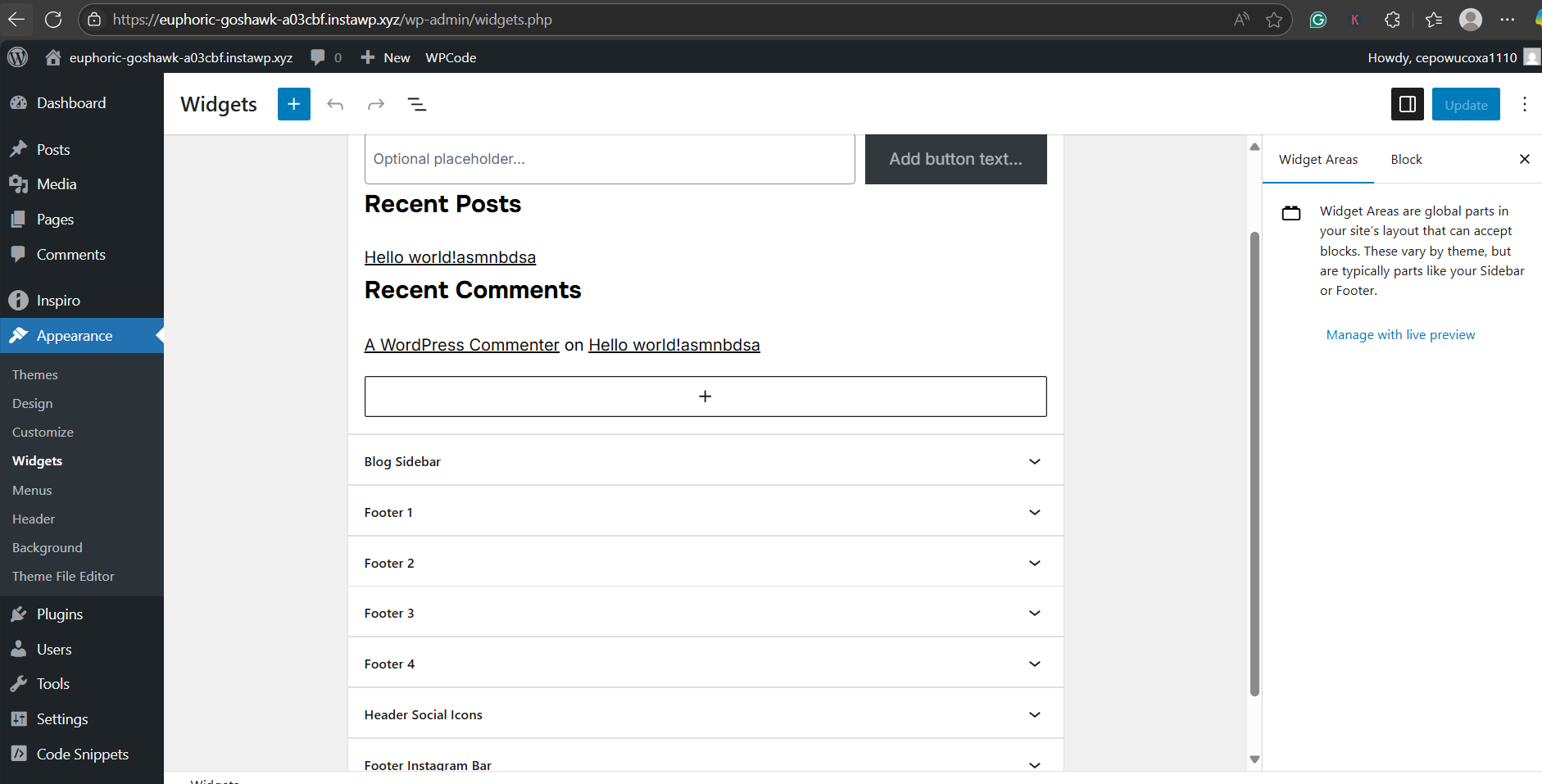This screenshot has height=784, width=1542.
Task: Open the browser favorites list icon
Action: pyautogui.click(x=1433, y=20)
